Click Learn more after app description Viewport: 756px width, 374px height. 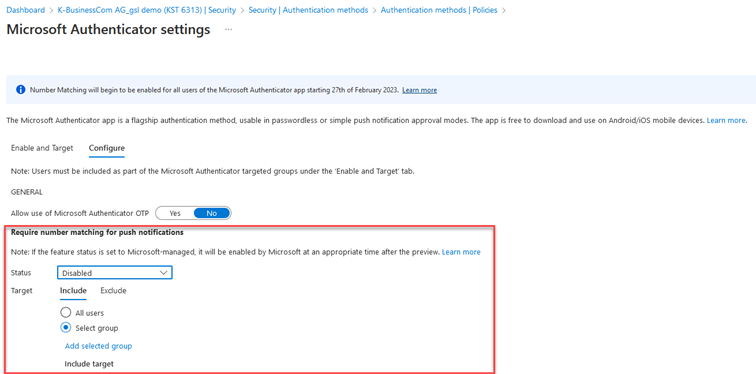tap(726, 120)
